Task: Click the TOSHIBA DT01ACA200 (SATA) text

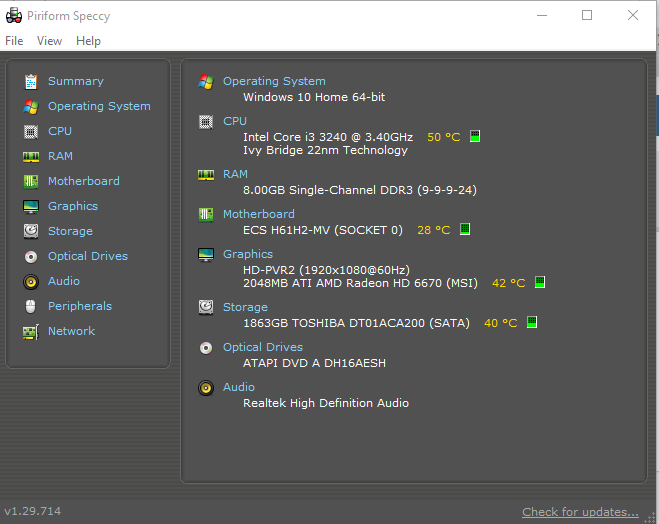Action: [356, 323]
